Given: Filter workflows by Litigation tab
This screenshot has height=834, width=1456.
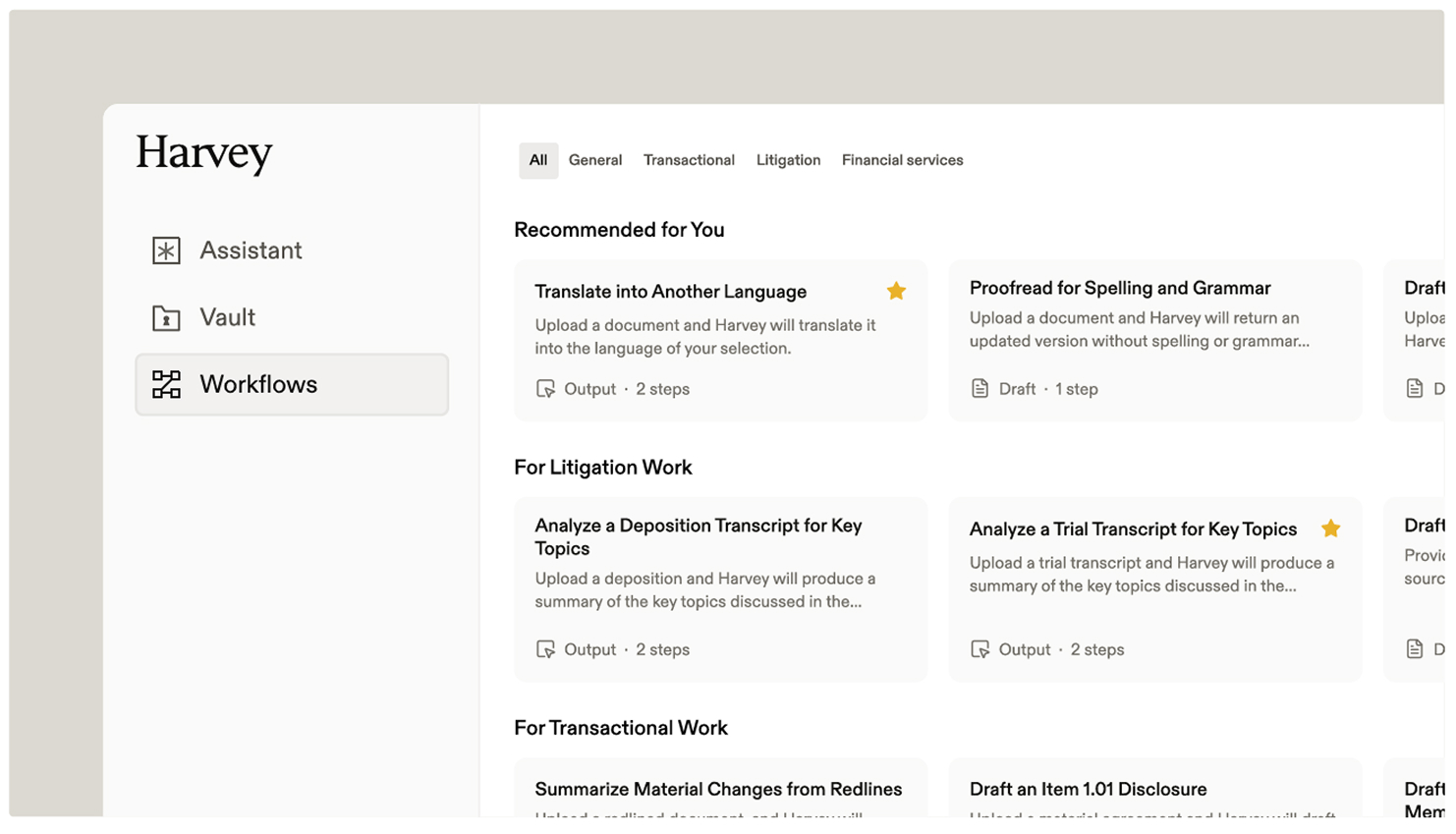Looking at the screenshot, I should [x=788, y=160].
